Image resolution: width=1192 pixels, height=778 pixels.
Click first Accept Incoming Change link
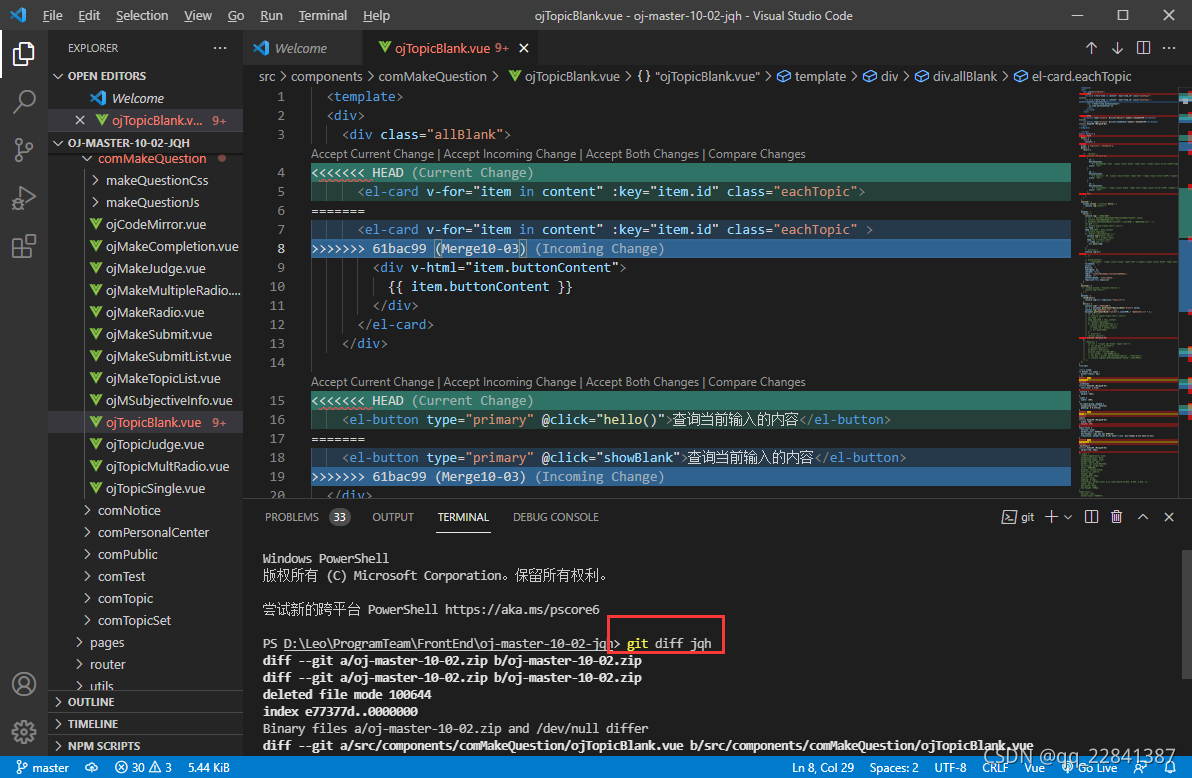tap(510, 154)
